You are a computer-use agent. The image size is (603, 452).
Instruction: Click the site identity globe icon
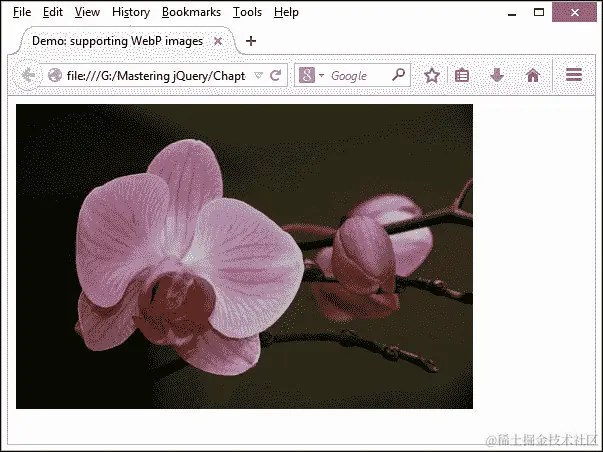[55, 75]
